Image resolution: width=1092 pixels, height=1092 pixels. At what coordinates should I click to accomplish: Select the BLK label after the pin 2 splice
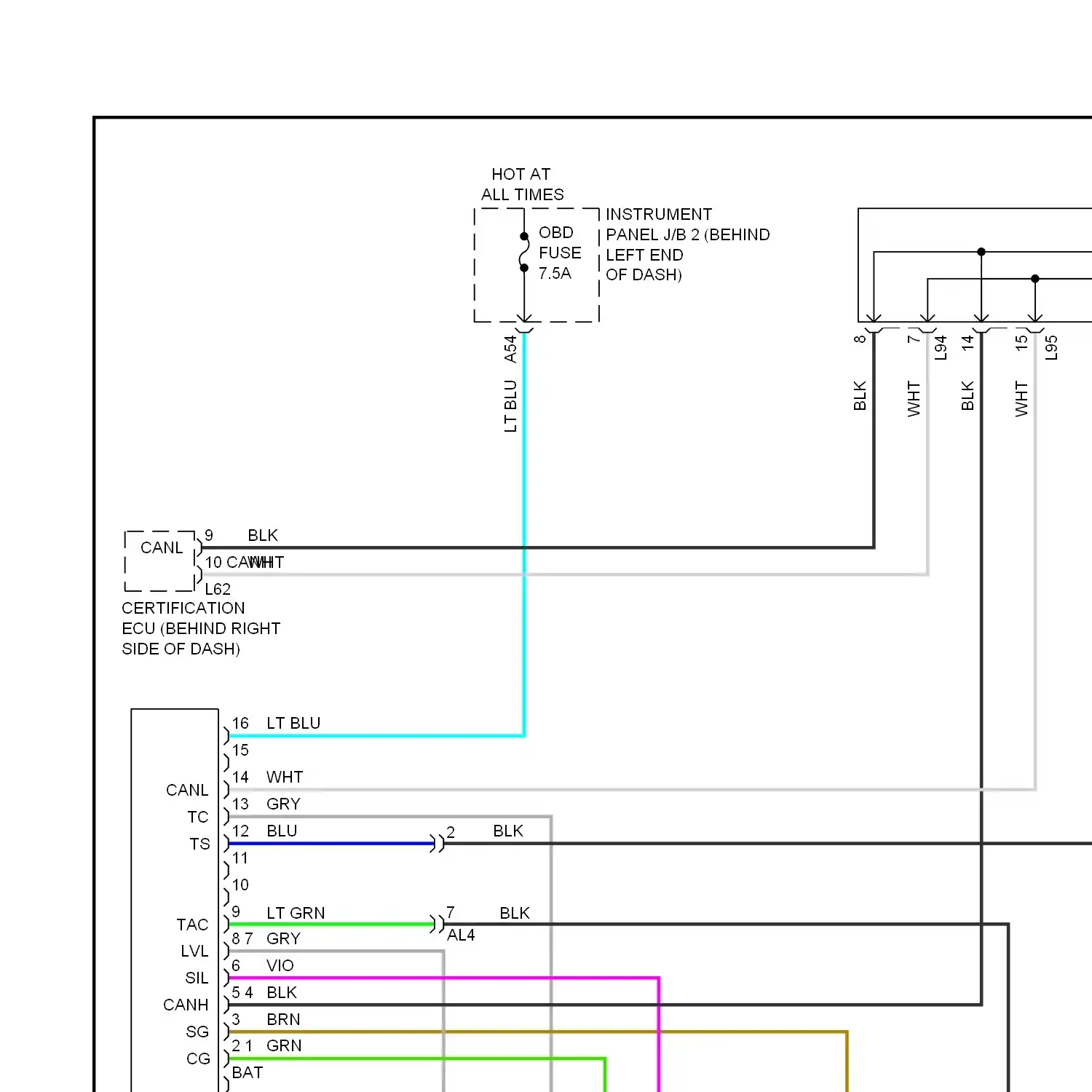508,831
